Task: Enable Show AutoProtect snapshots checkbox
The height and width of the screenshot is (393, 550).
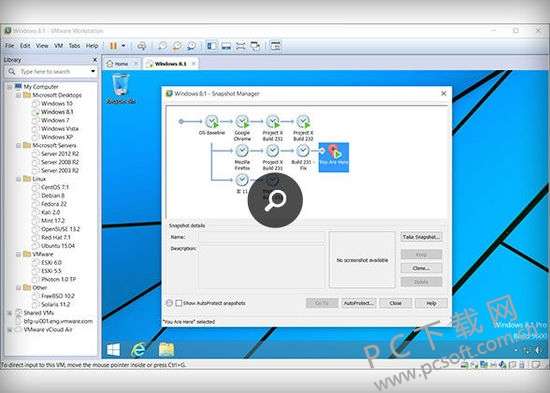Action: [x=179, y=303]
